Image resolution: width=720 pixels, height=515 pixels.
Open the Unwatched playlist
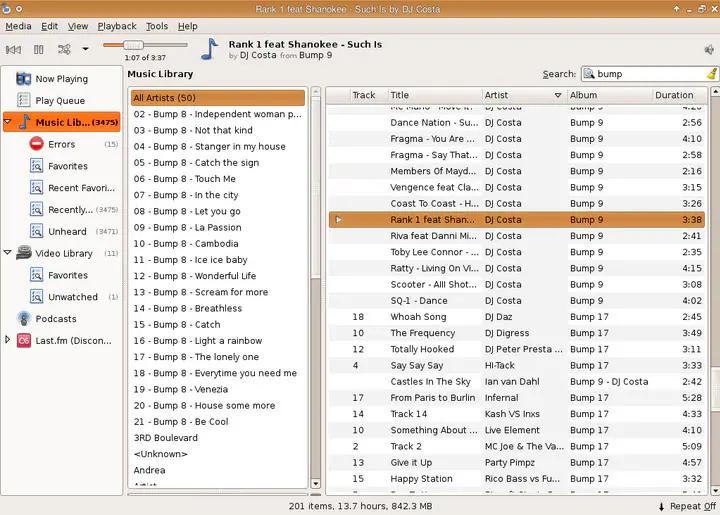(73, 297)
